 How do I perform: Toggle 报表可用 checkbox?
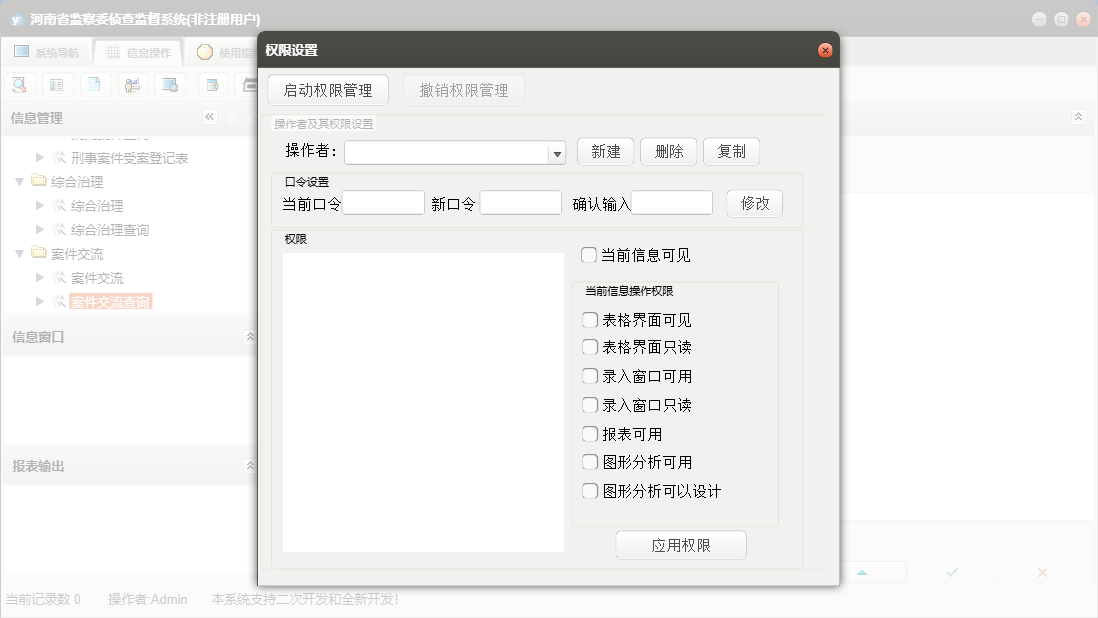click(x=590, y=434)
